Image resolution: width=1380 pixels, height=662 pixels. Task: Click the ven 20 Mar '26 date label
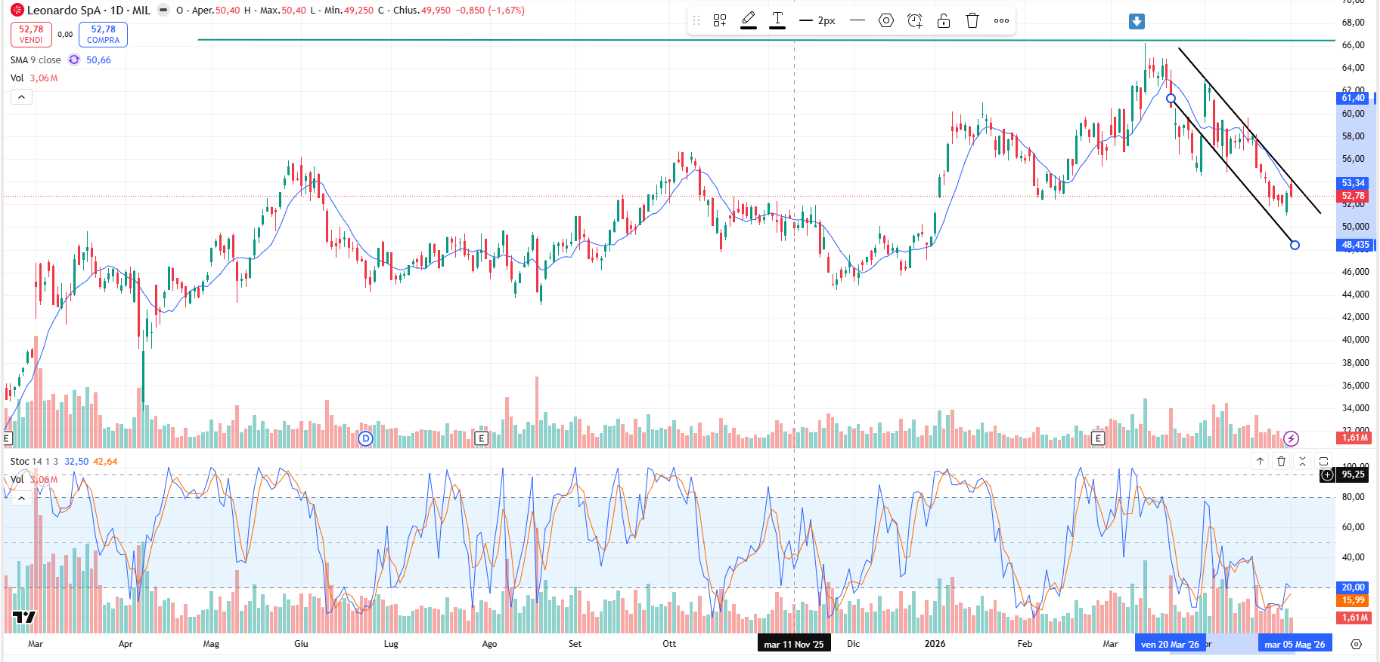[x=1170, y=645]
